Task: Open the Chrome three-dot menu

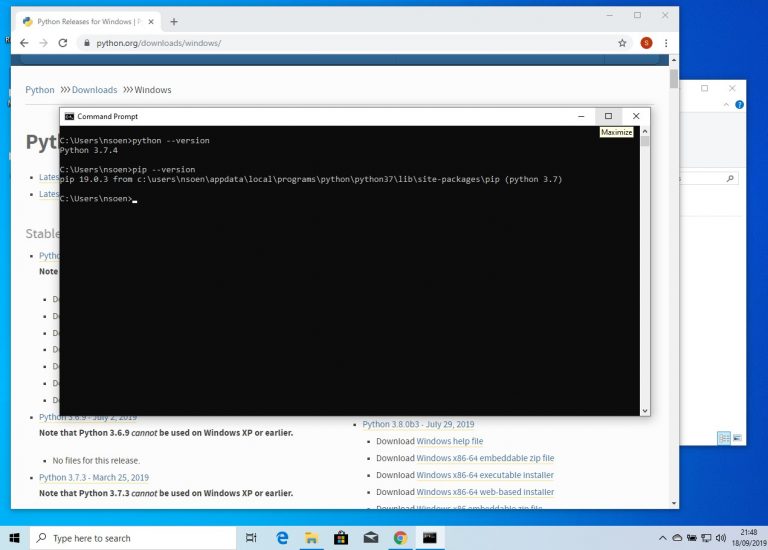Action: click(666, 43)
